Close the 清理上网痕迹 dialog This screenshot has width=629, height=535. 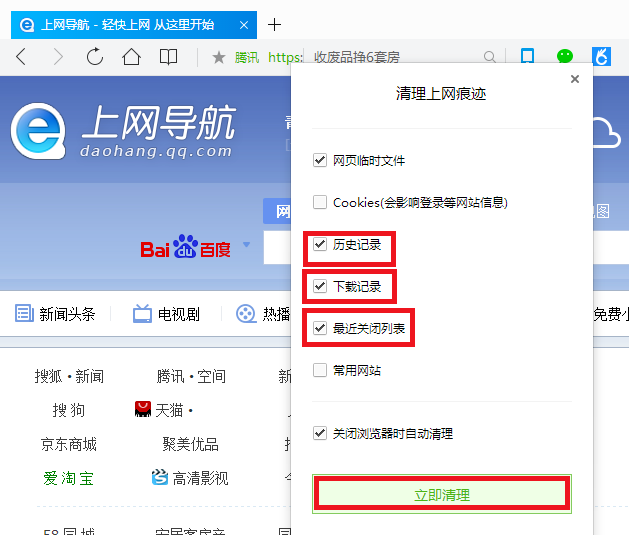575,79
